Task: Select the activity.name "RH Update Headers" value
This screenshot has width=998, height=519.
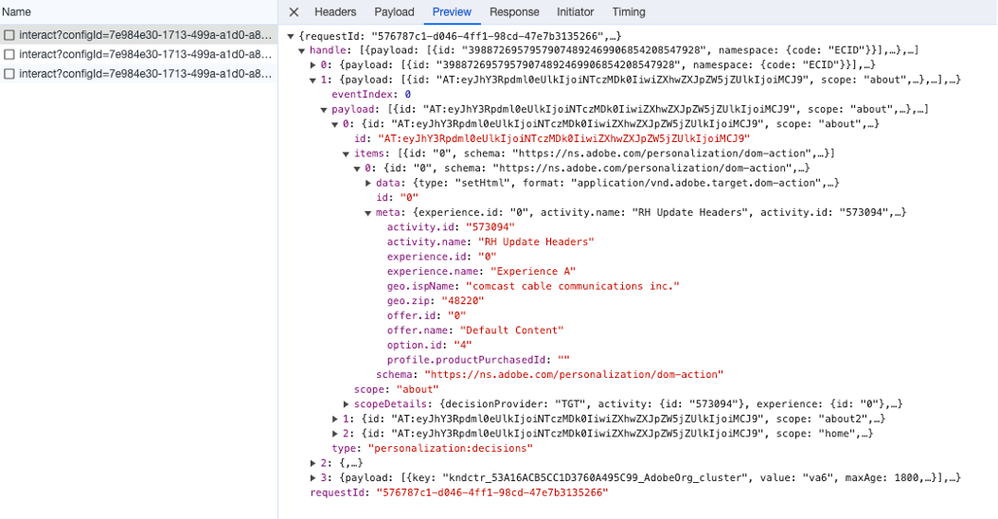Action: click(x=536, y=242)
